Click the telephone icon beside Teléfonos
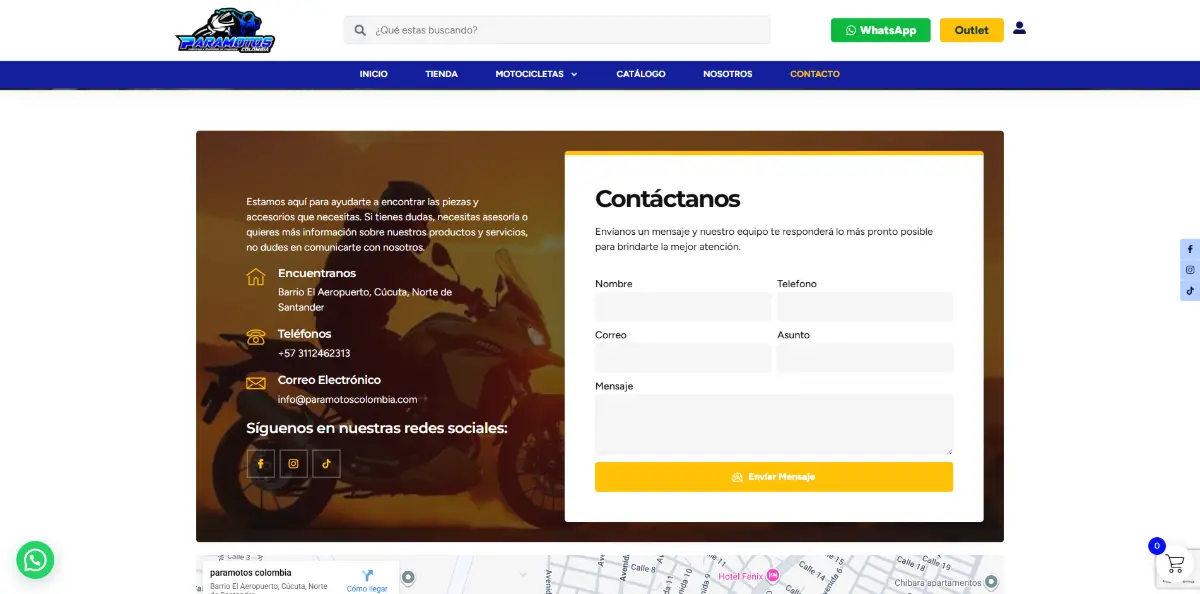 click(256, 338)
